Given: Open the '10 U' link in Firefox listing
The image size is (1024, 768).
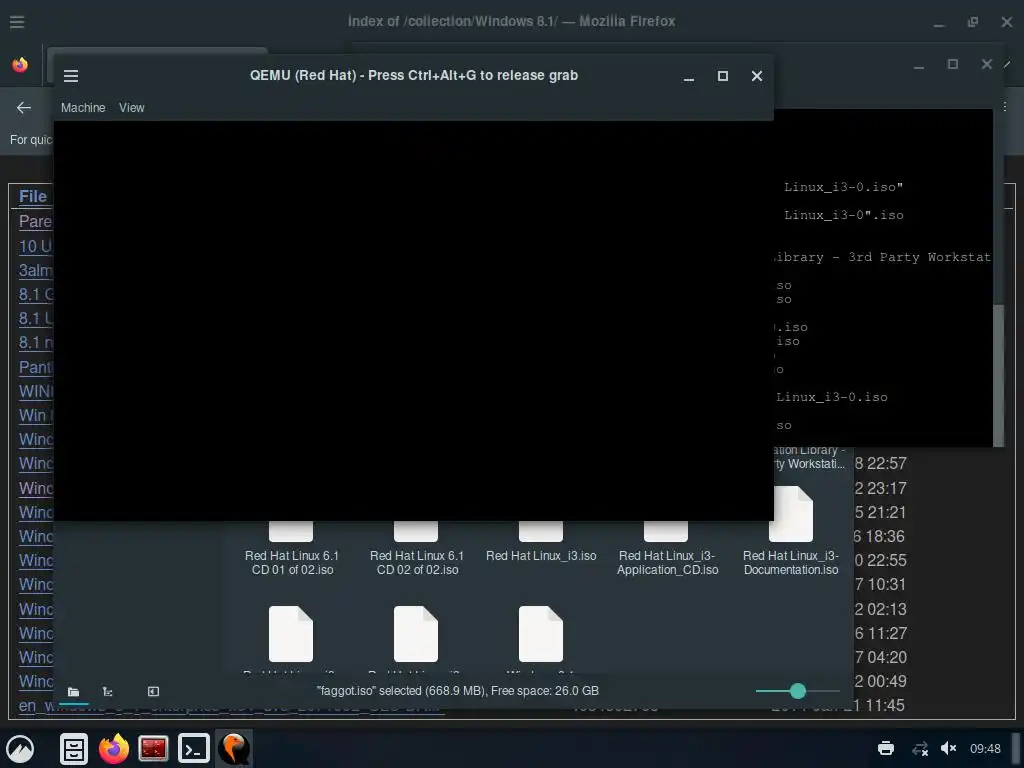Looking at the screenshot, I should 35,246.
